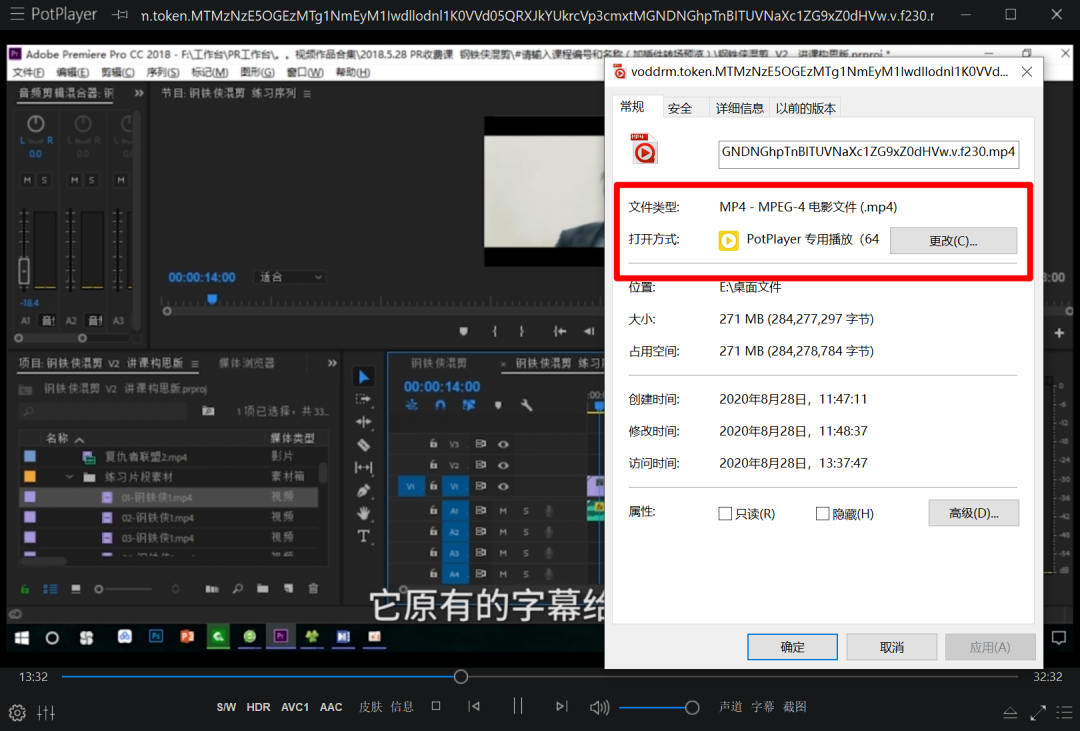This screenshot has width=1080, height=731.
Task: Tick the 隐藏(H) hidden checkbox
Action: pyautogui.click(x=822, y=514)
